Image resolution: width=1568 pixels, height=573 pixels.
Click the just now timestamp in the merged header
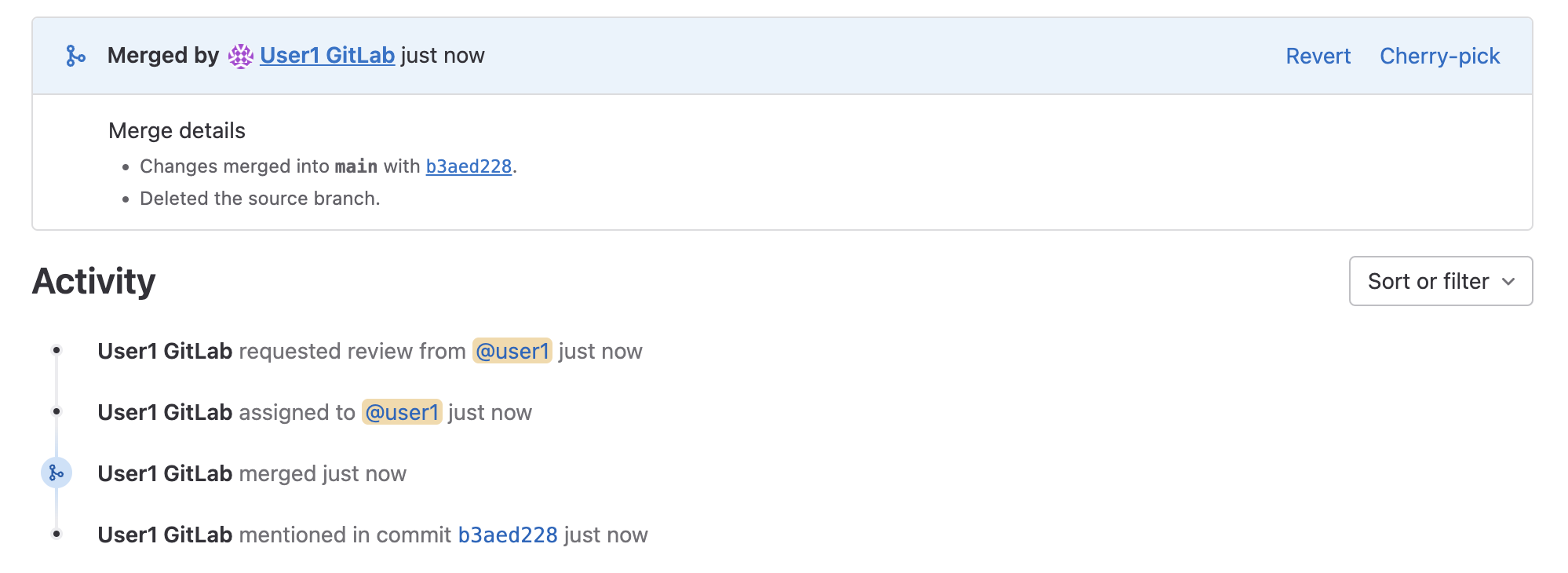click(443, 56)
